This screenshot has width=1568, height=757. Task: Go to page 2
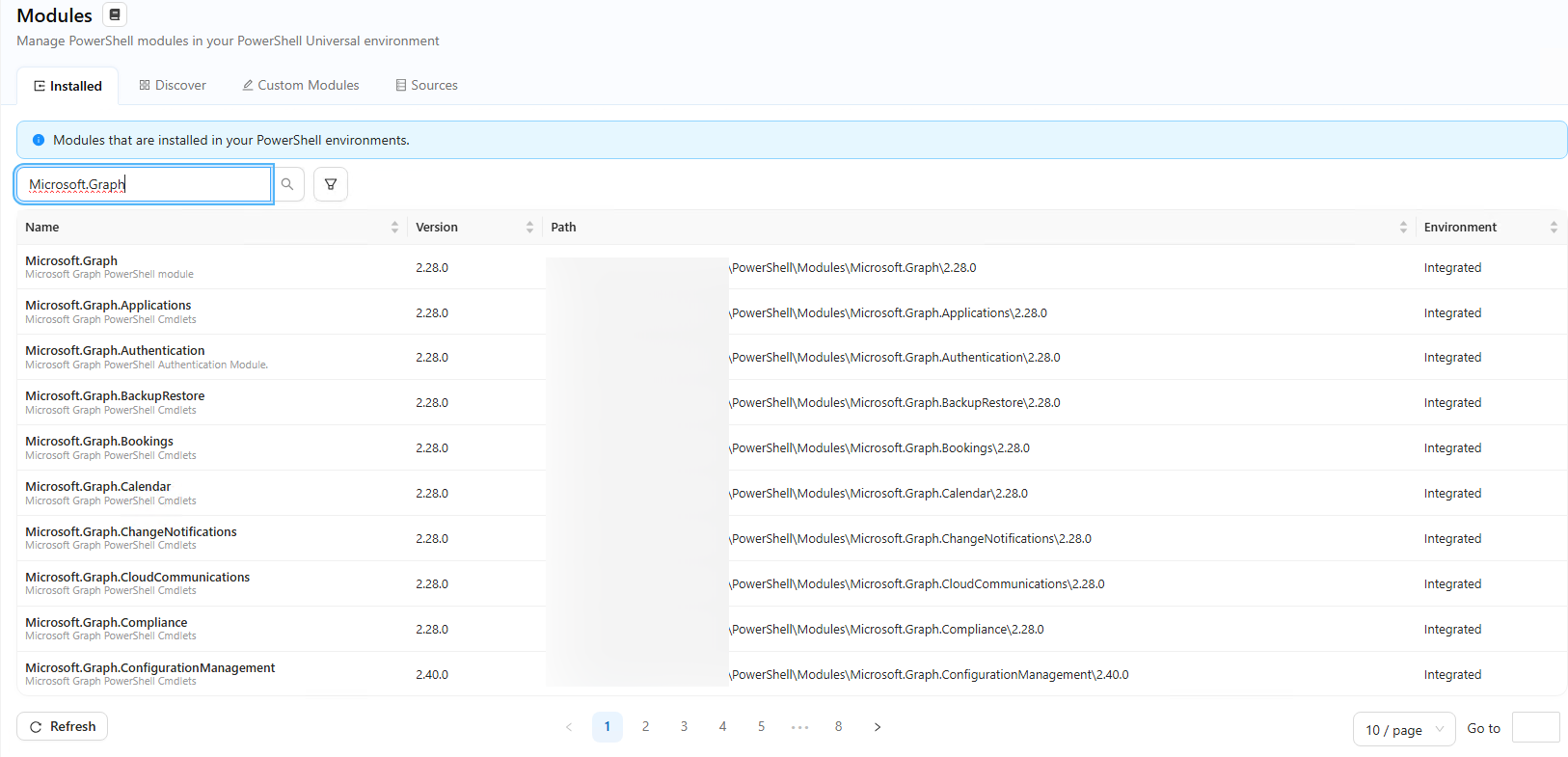(x=646, y=727)
